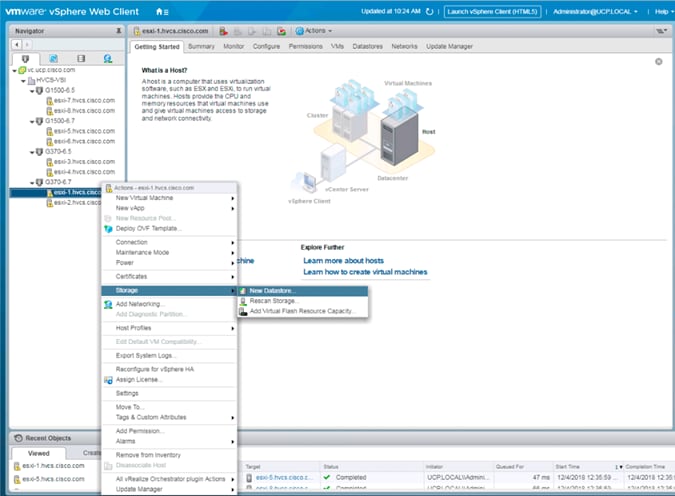The height and width of the screenshot is (496, 675).
Task: Open Networking inventory tab icon
Action: 108,59
